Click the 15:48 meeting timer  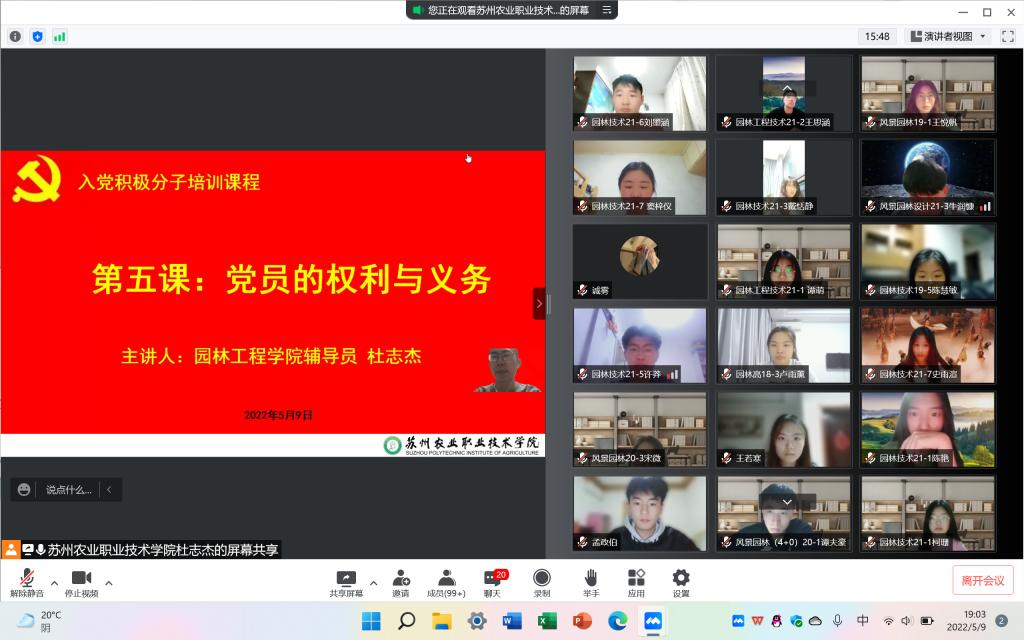[877, 37]
